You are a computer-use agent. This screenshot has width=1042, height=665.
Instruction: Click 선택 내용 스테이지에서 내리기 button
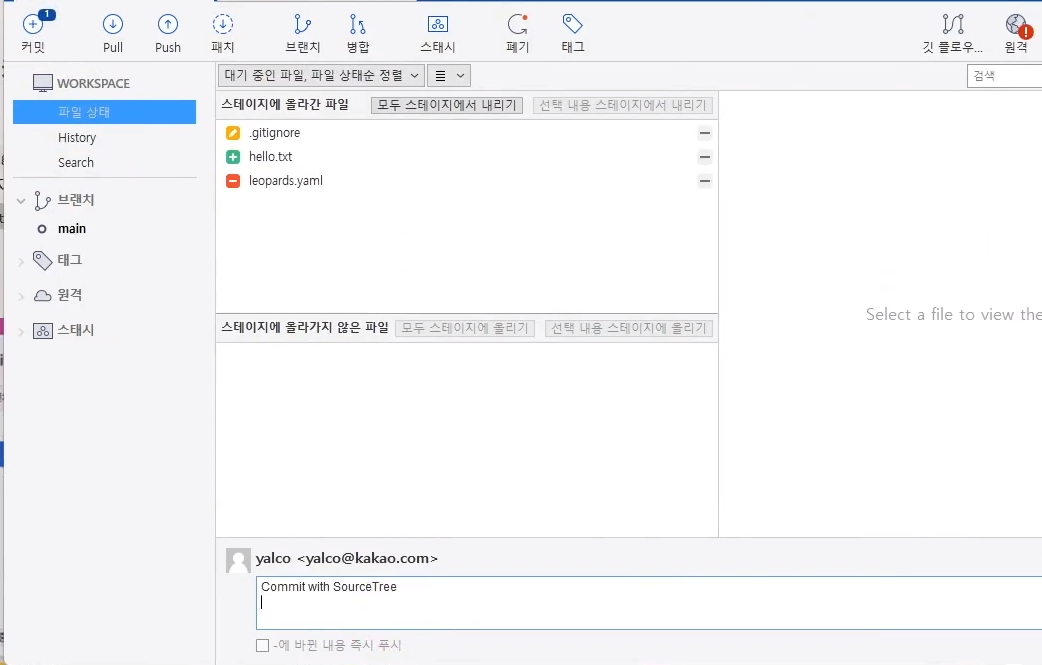pos(623,105)
